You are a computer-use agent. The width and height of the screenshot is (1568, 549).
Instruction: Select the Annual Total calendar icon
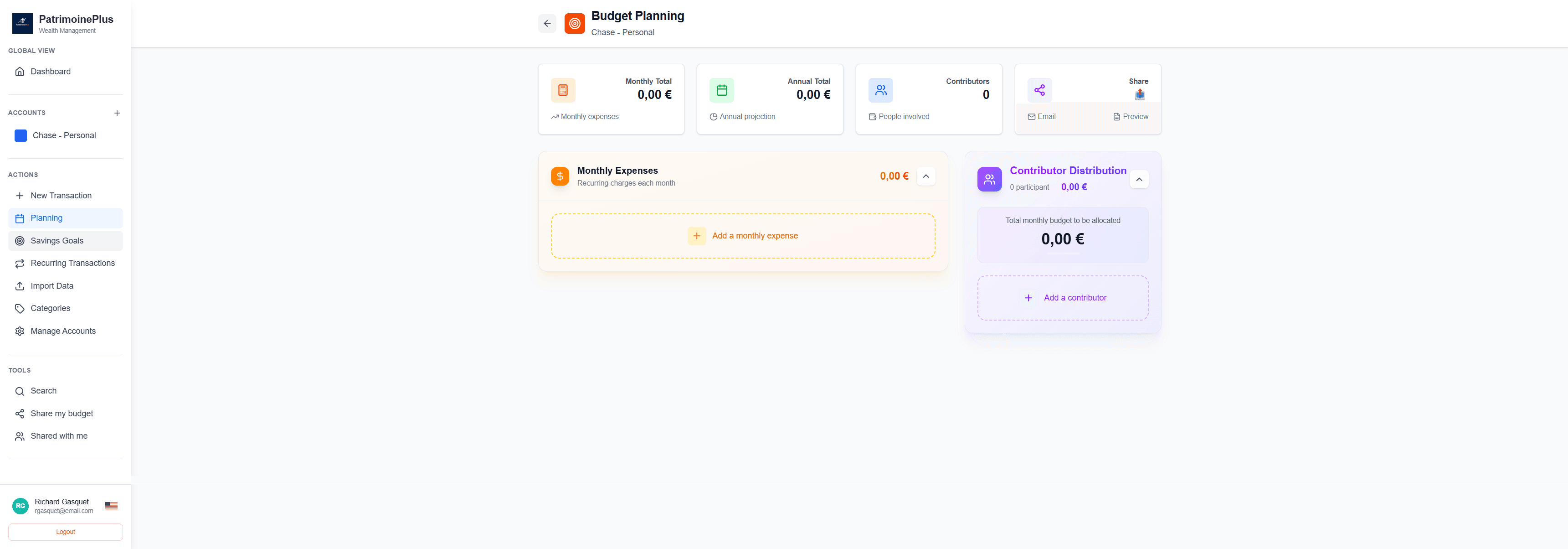pos(722,89)
